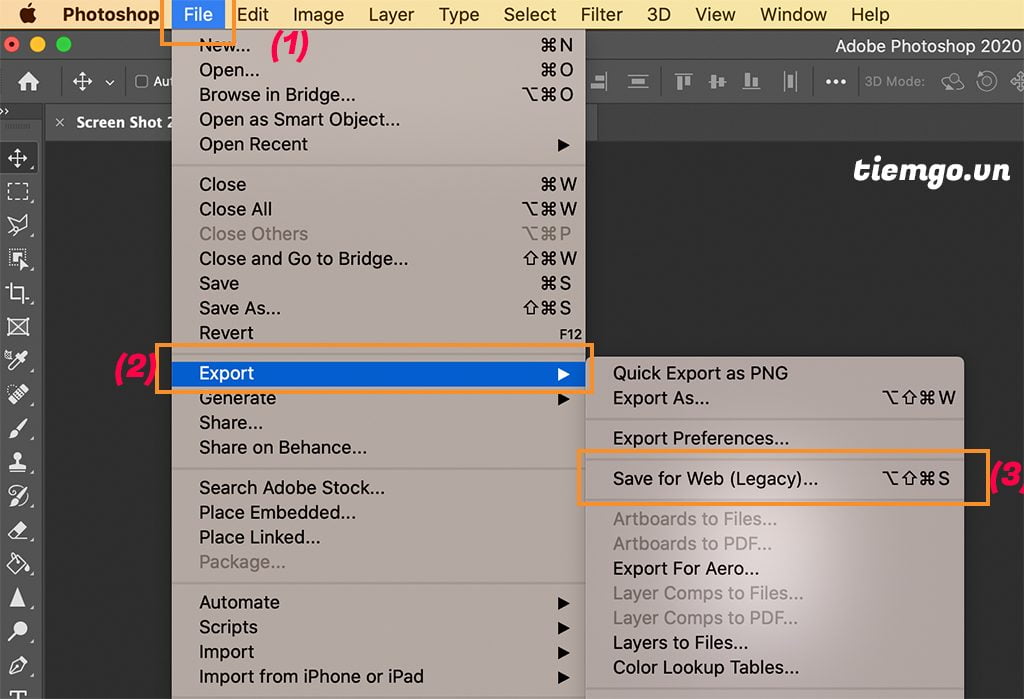Select the Move tool in the left toolbar
Viewport: 1024px width, 699px height.
[x=18, y=157]
